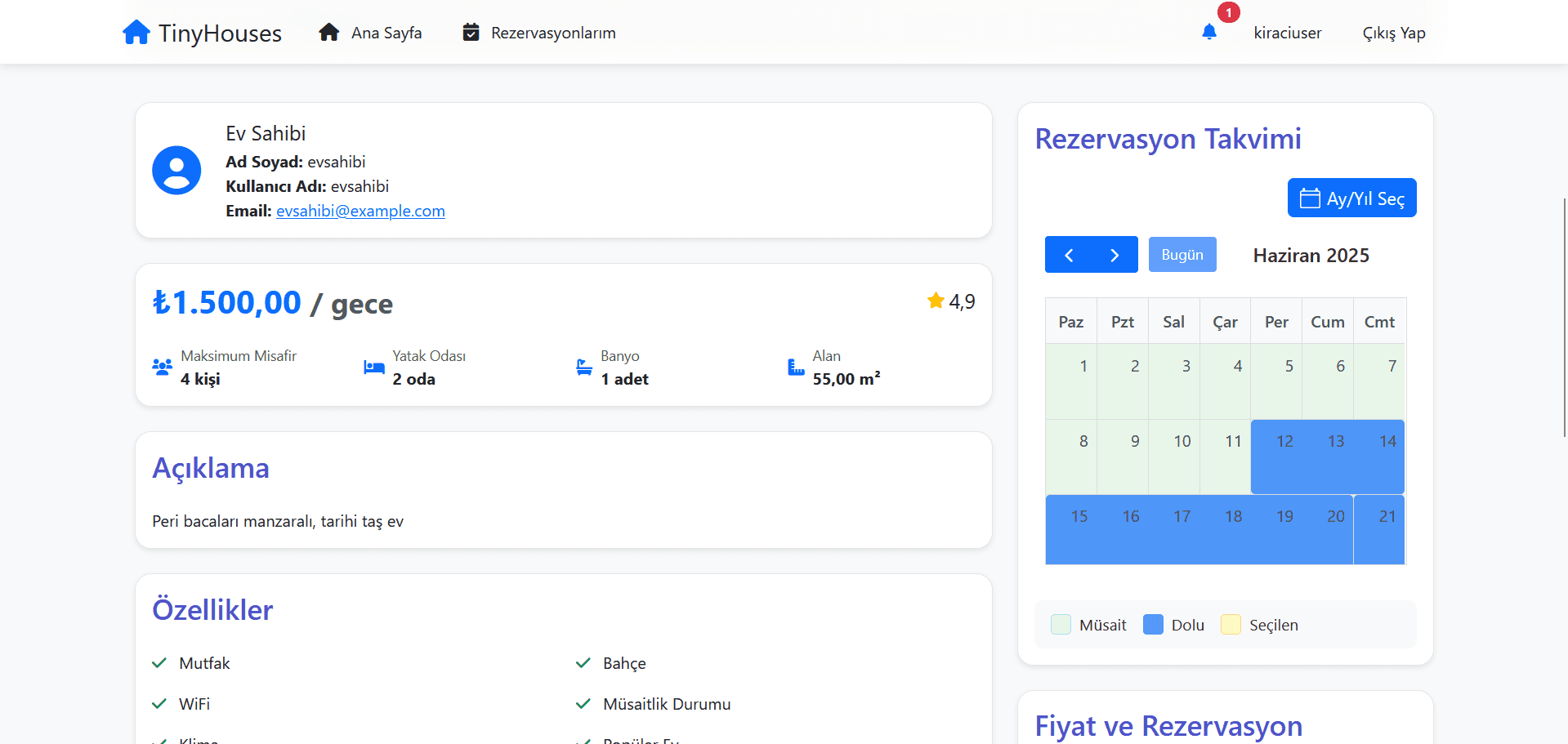Click the checkmark next to Mutfak
The image size is (1568, 744).
click(x=159, y=663)
